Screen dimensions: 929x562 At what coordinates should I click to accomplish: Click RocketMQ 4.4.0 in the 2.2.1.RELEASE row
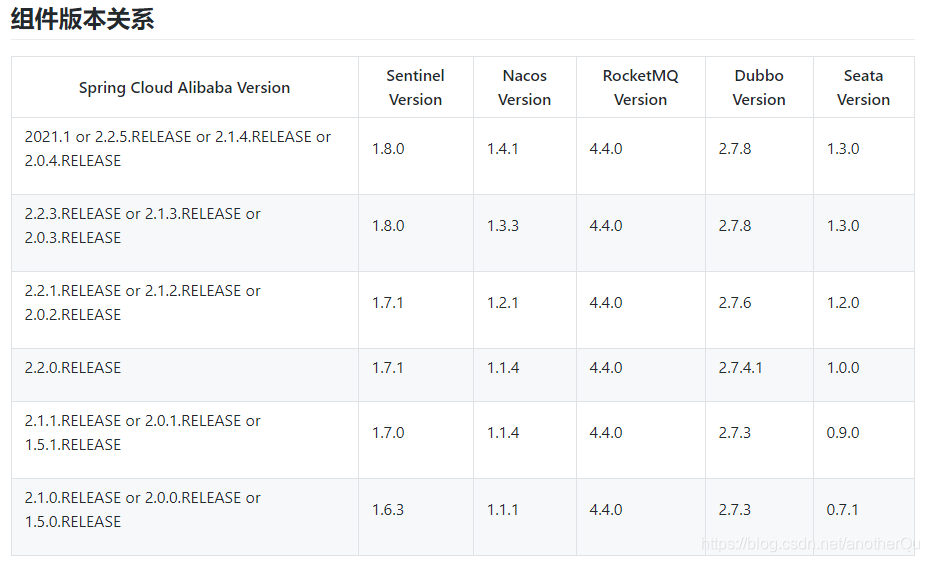(x=640, y=310)
